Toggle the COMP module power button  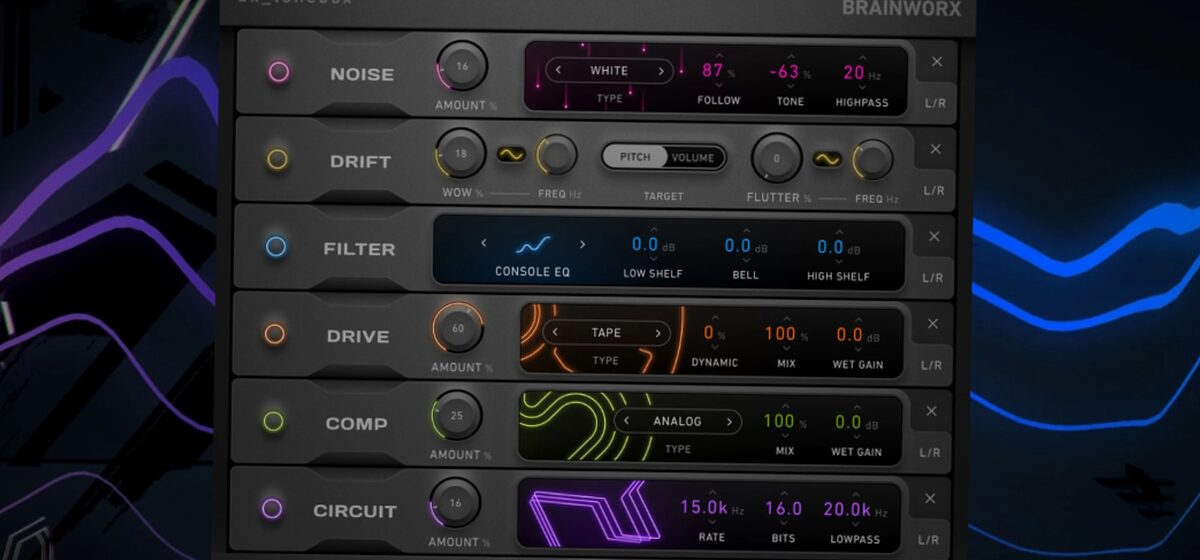[x=274, y=421]
